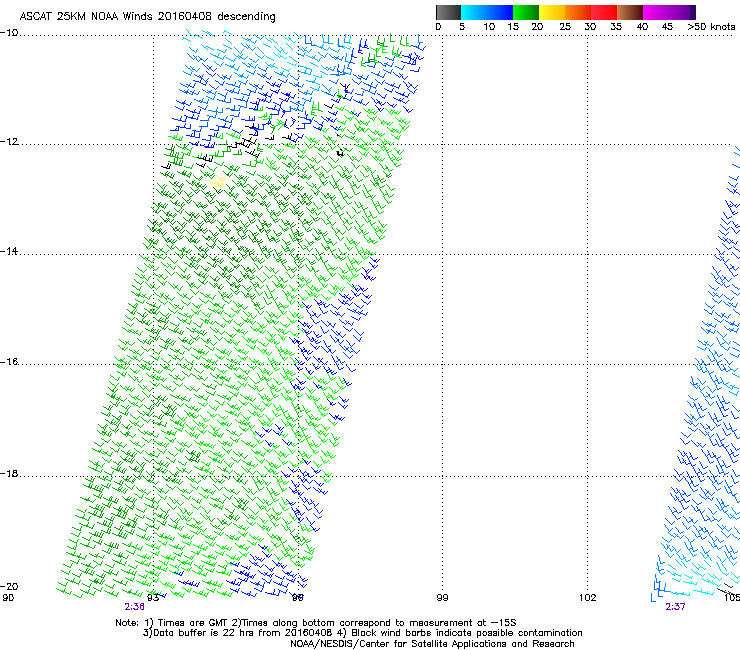Image resolution: width=740 pixels, height=650 pixels.
Task: Click the red 30-35 knots legend segment
Action: [604, 12]
